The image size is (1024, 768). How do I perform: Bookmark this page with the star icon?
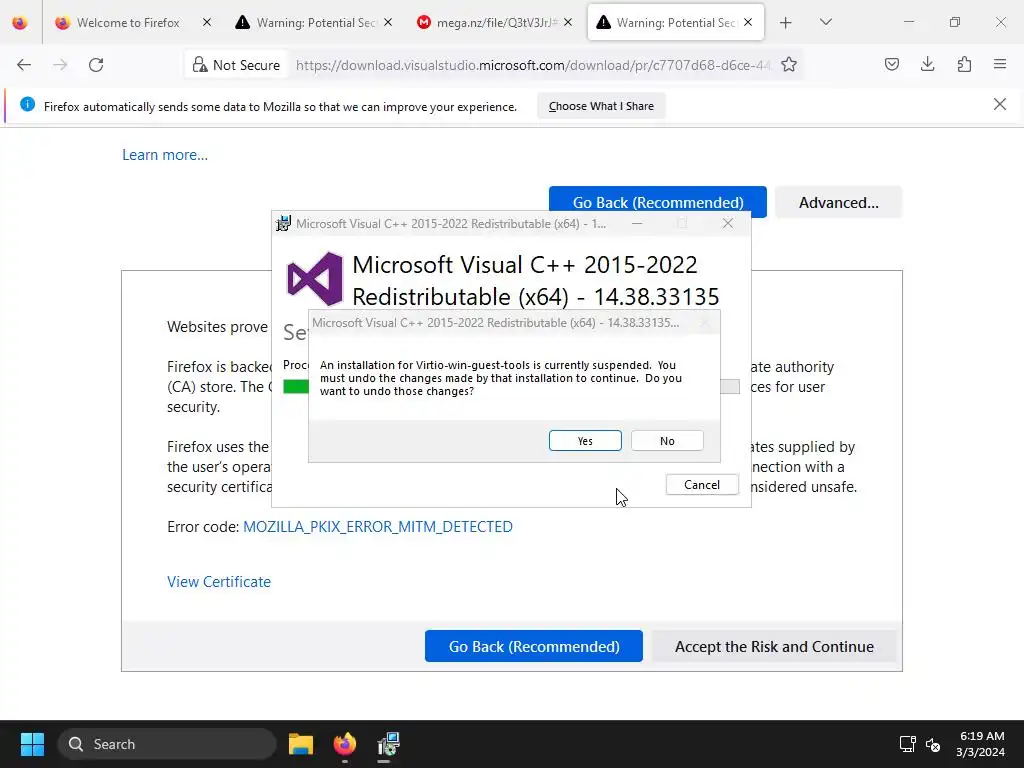tap(789, 65)
